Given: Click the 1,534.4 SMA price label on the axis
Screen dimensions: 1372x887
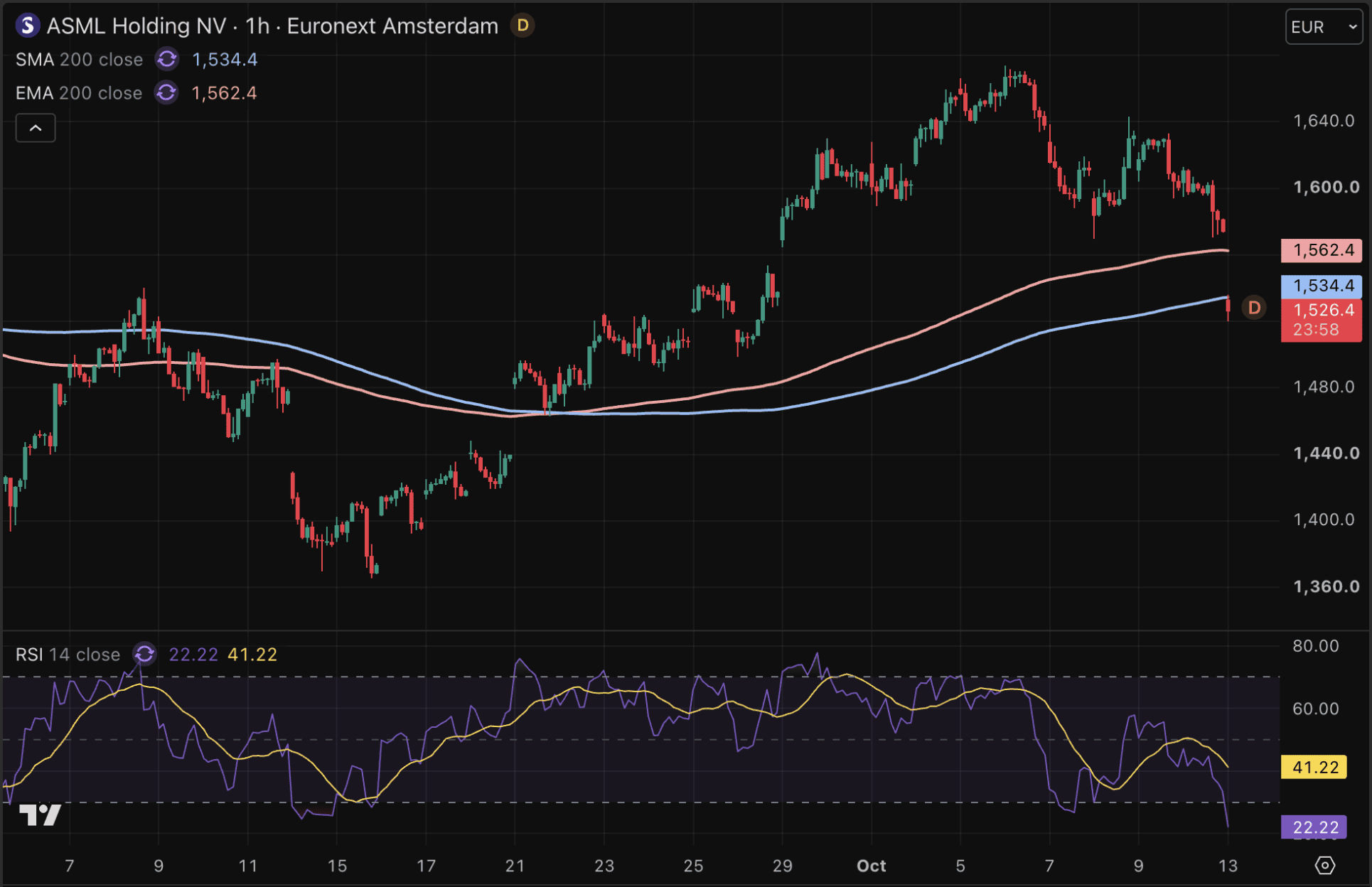Looking at the screenshot, I should (1322, 286).
